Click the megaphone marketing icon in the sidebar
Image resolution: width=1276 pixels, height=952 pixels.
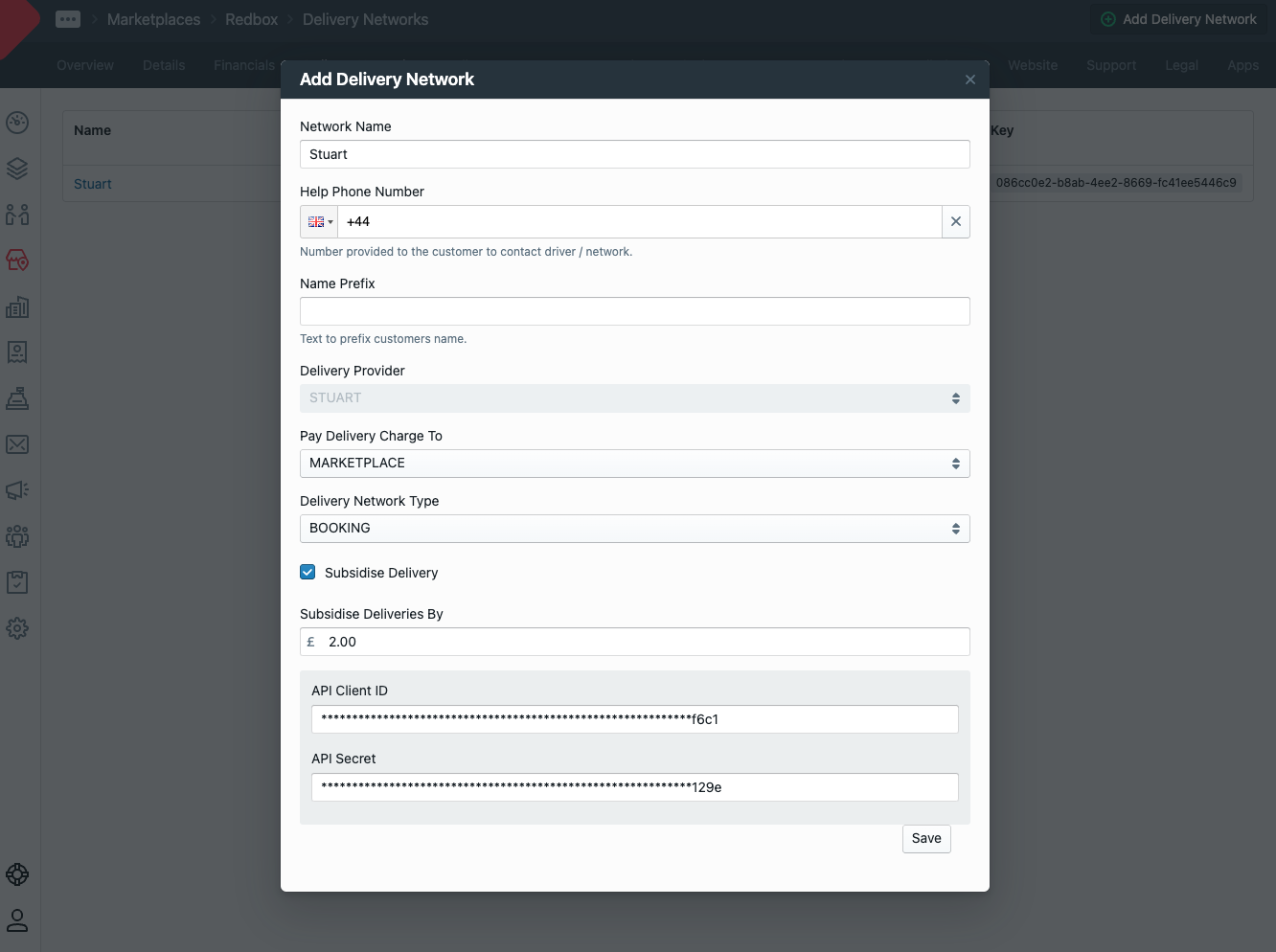[x=17, y=490]
